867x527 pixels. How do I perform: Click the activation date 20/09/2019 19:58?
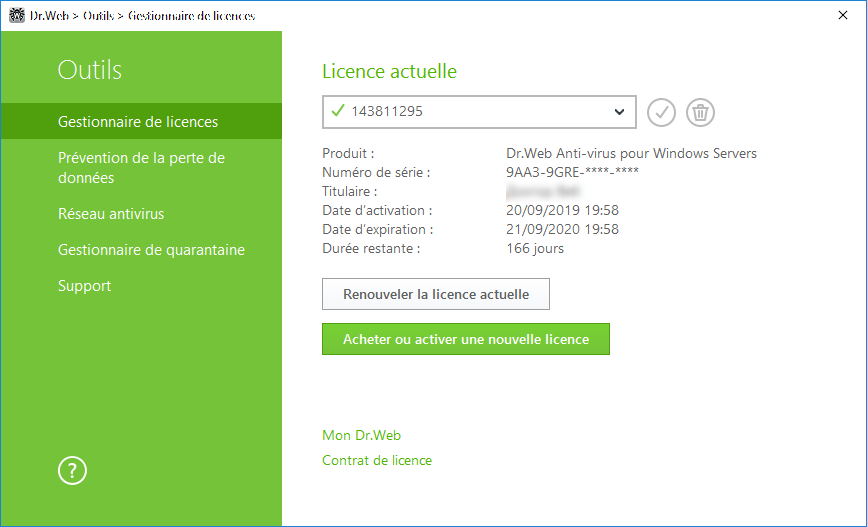(562, 210)
